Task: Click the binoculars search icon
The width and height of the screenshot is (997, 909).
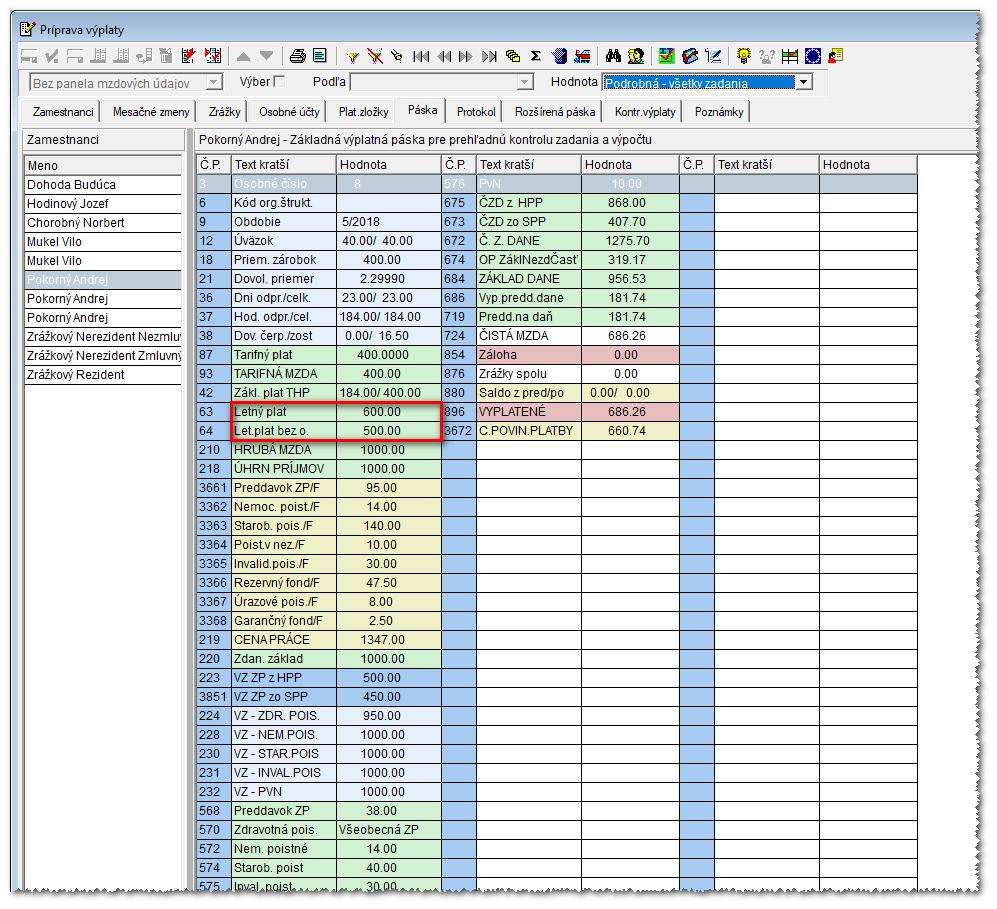Action: [x=613, y=56]
